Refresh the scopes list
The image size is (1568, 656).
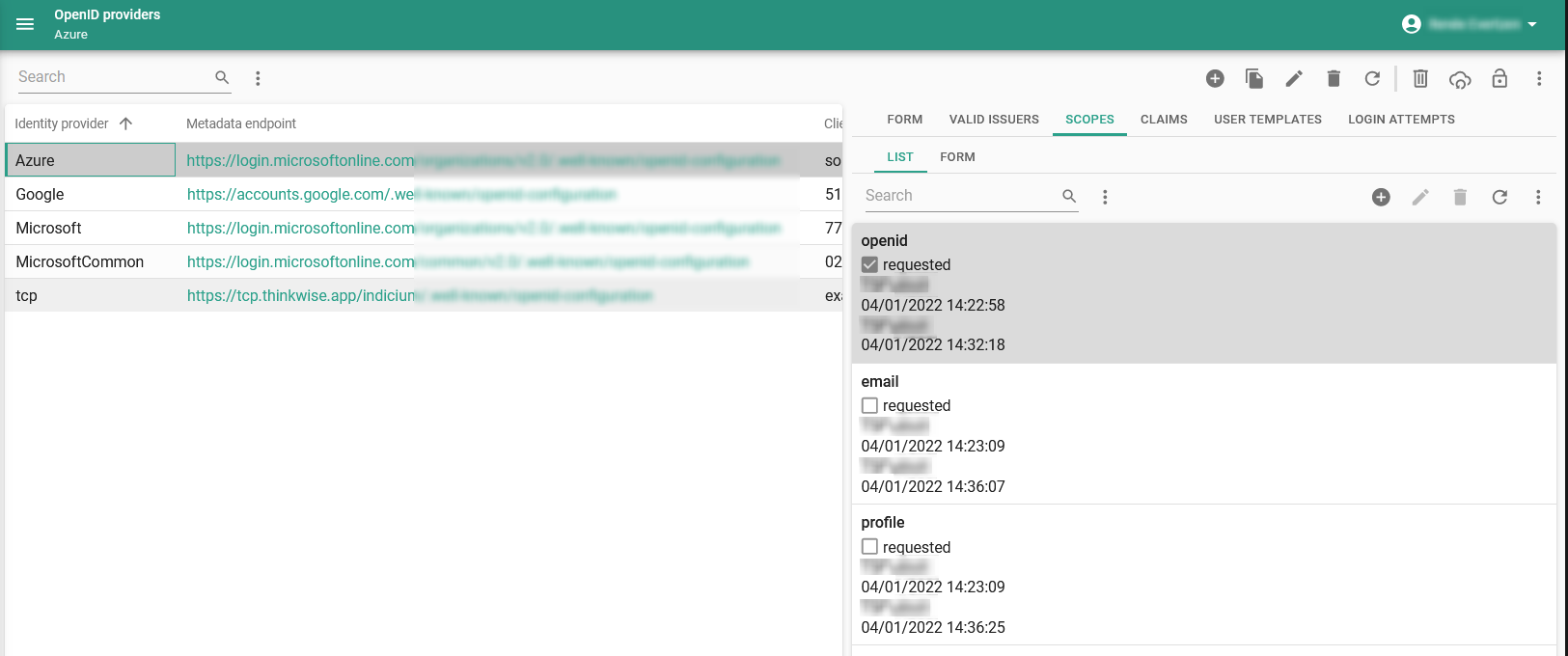coord(1499,197)
